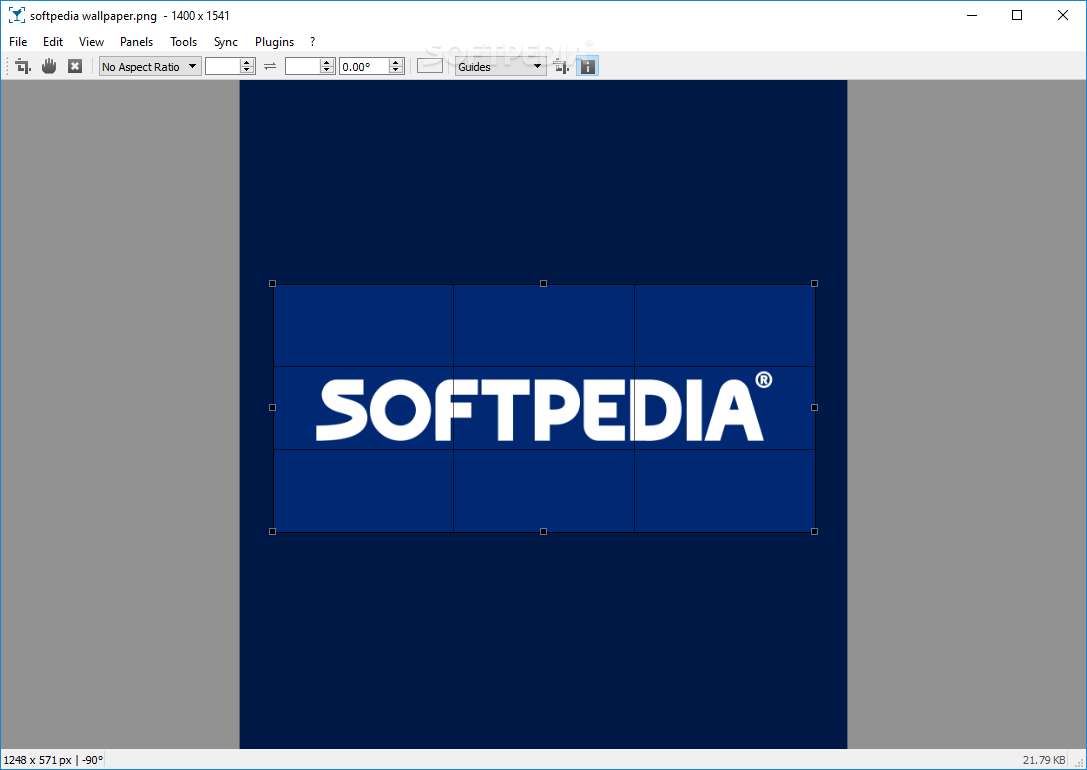Screen dimensions: 1087x770
Task: Click the blank color swatch box
Action: pos(430,66)
